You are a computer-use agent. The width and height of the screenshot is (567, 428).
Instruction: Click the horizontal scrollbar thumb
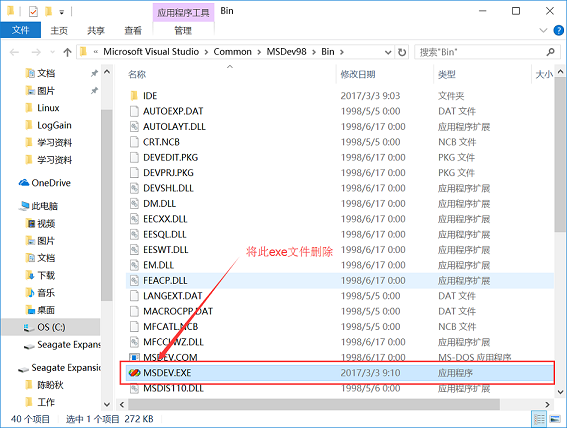click(x=314, y=405)
